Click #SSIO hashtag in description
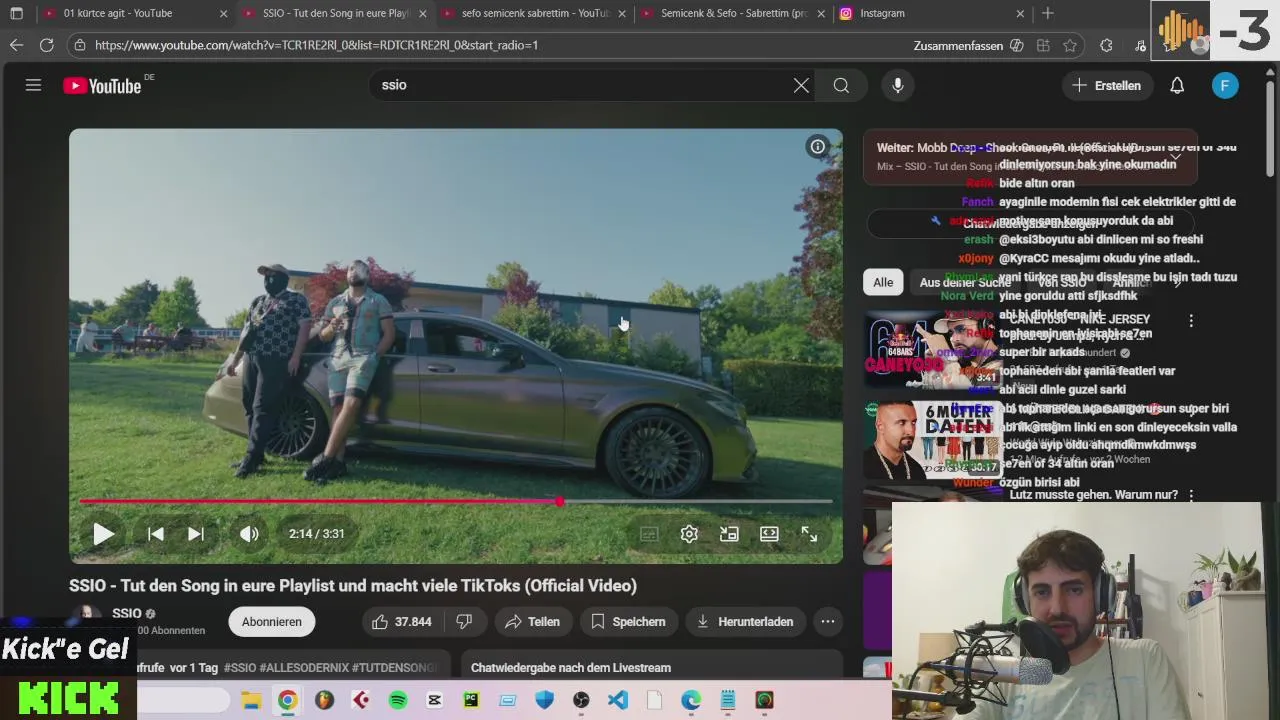Viewport: 1280px width, 720px height. coord(240,667)
